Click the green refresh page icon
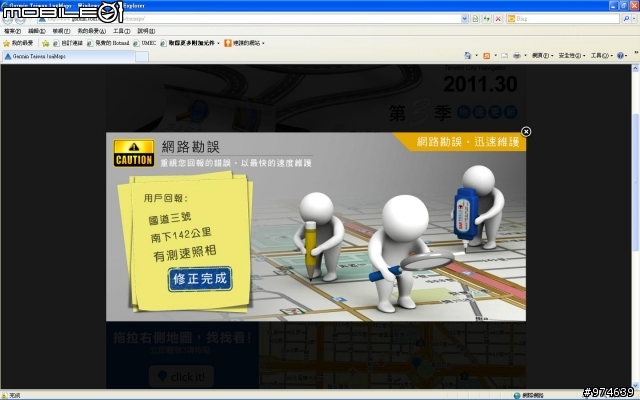Viewport: 640px width, 400px height. (x=487, y=19)
